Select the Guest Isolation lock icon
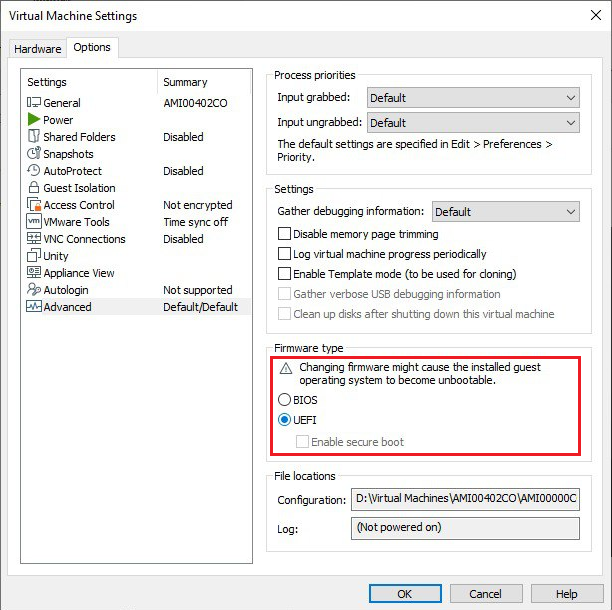 pos(33,188)
